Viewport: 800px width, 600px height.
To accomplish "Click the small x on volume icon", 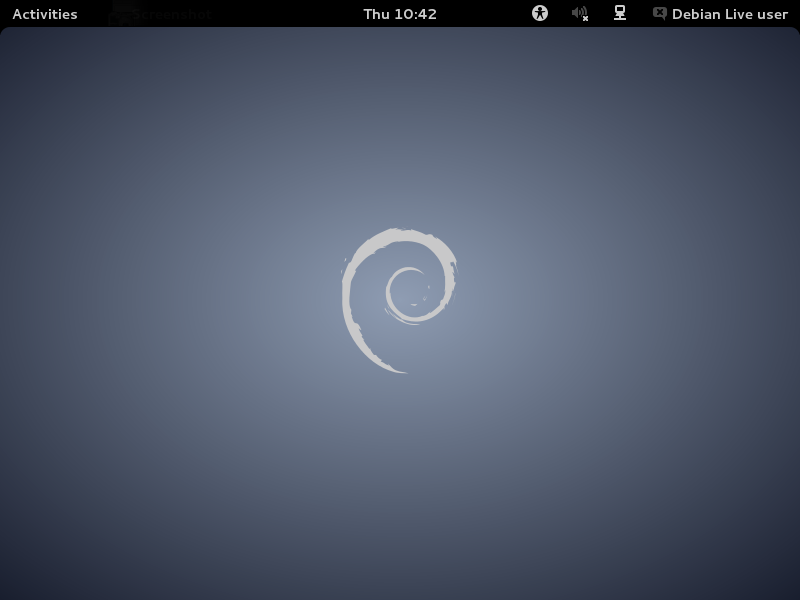I will click(585, 18).
